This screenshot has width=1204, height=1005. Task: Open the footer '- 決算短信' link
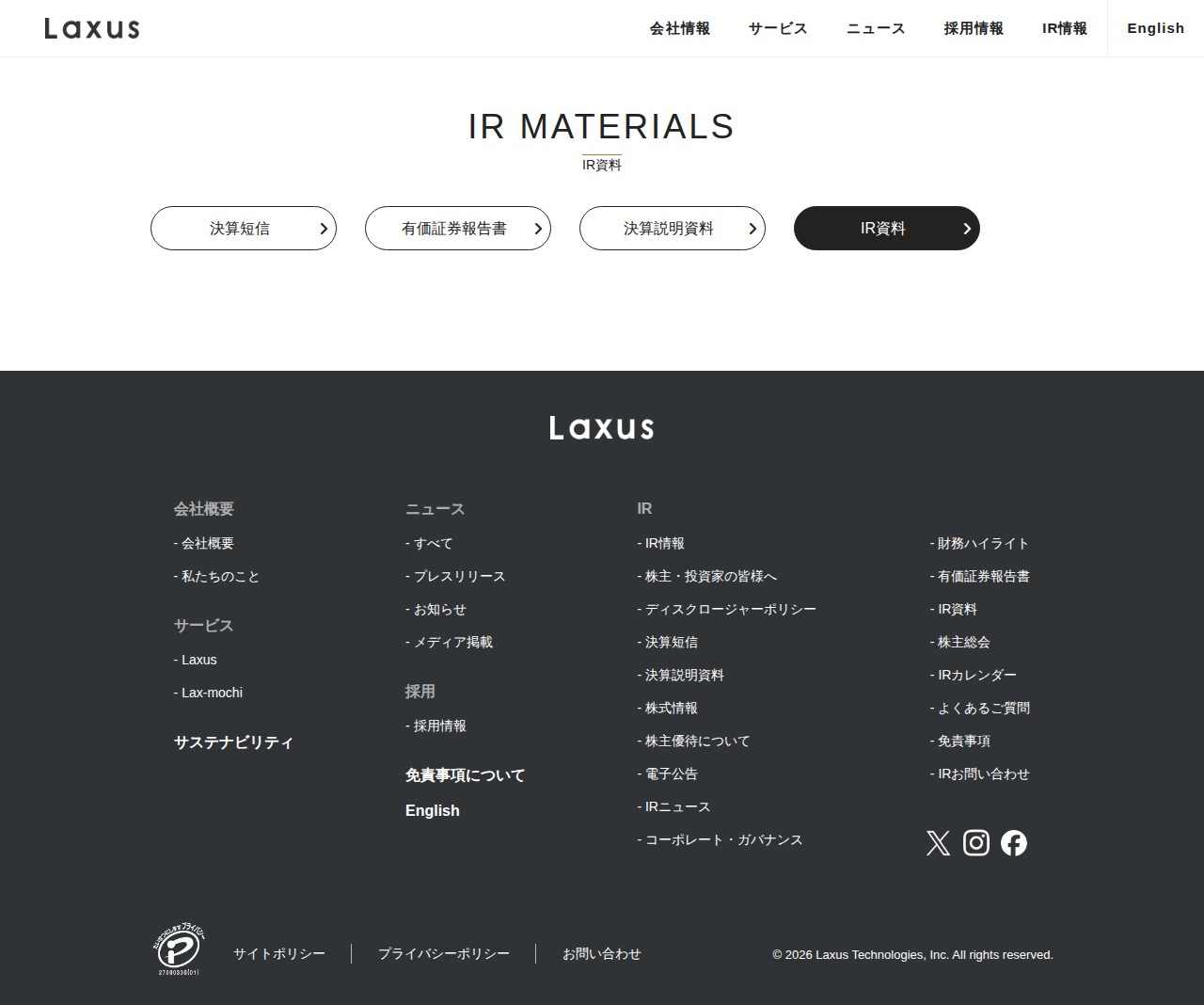pos(667,643)
